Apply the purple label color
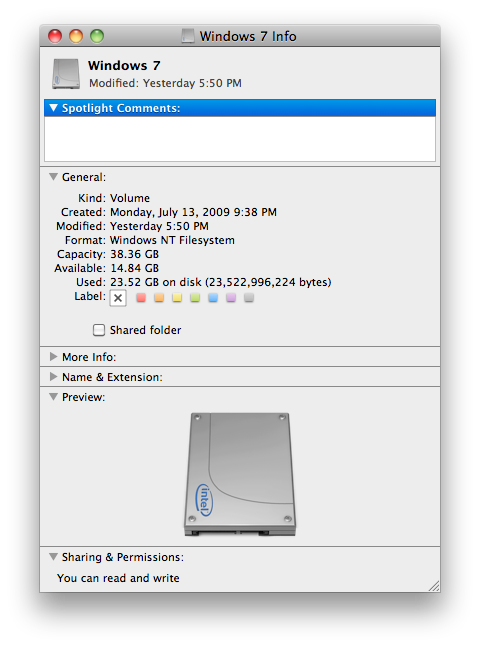Screen dimensions: 480x647 [231, 298]
